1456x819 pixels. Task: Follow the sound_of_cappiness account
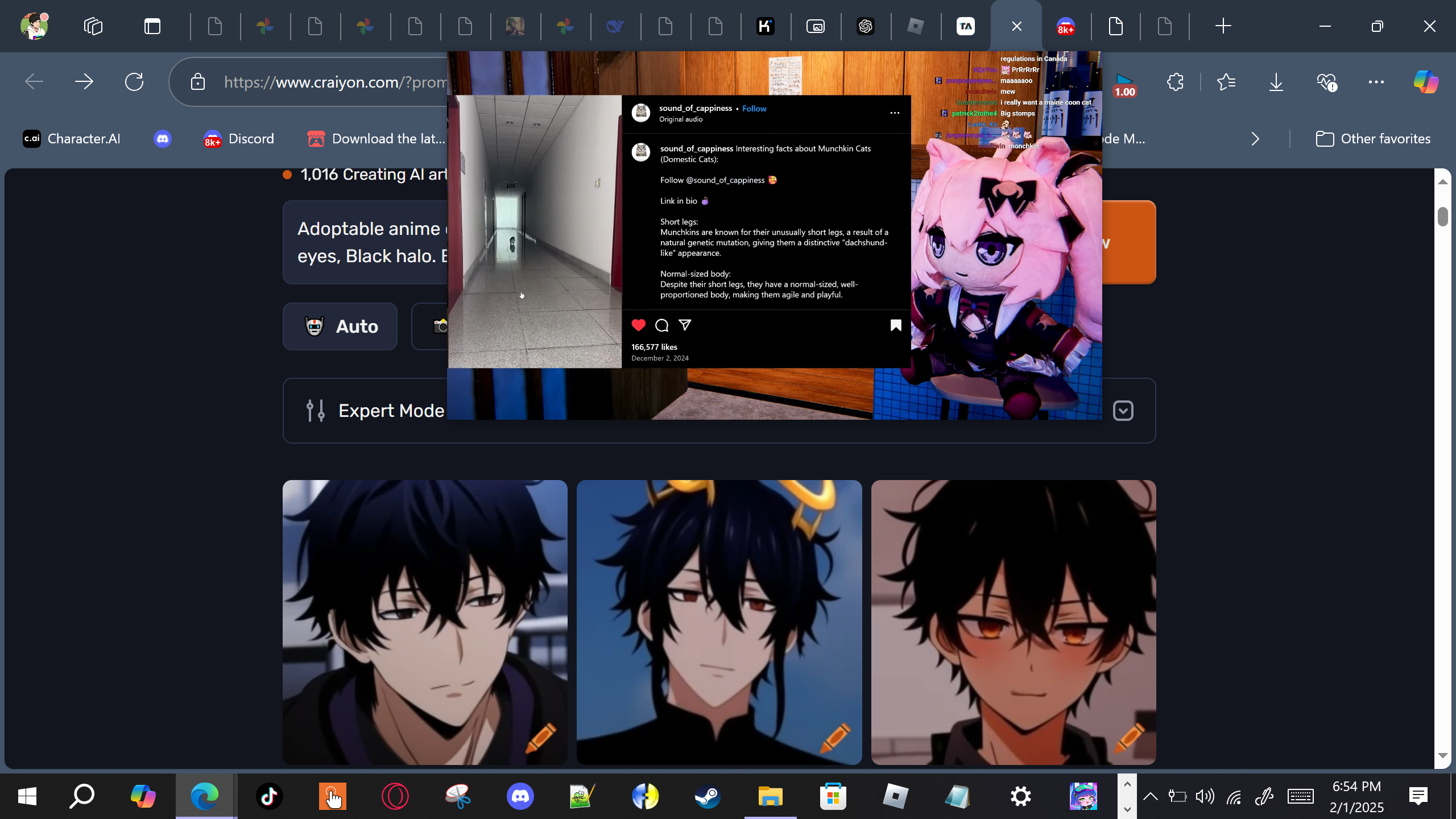pyautogui.click(x=754, y=108)
